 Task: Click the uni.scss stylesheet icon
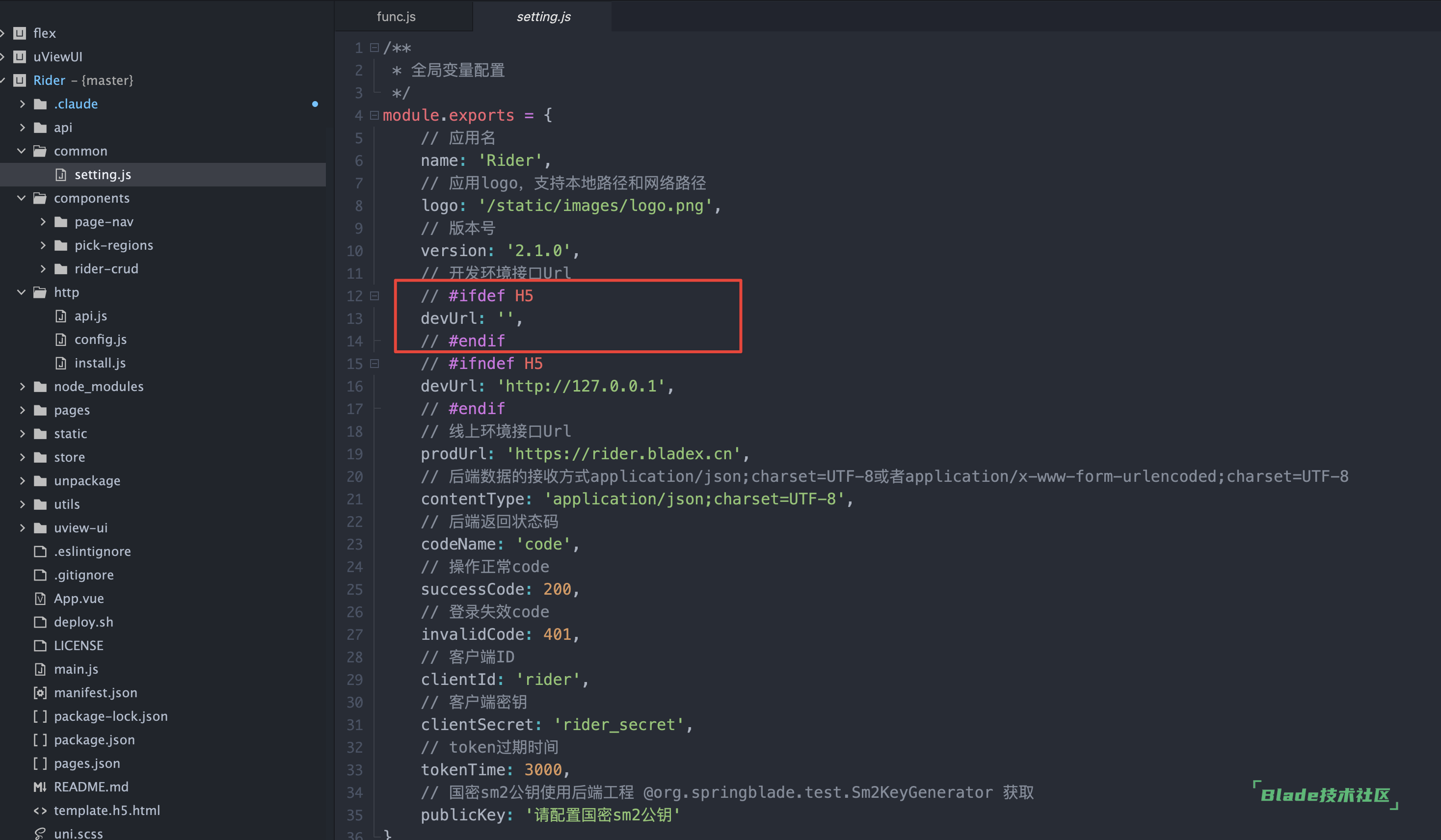[x=39, y=834]
